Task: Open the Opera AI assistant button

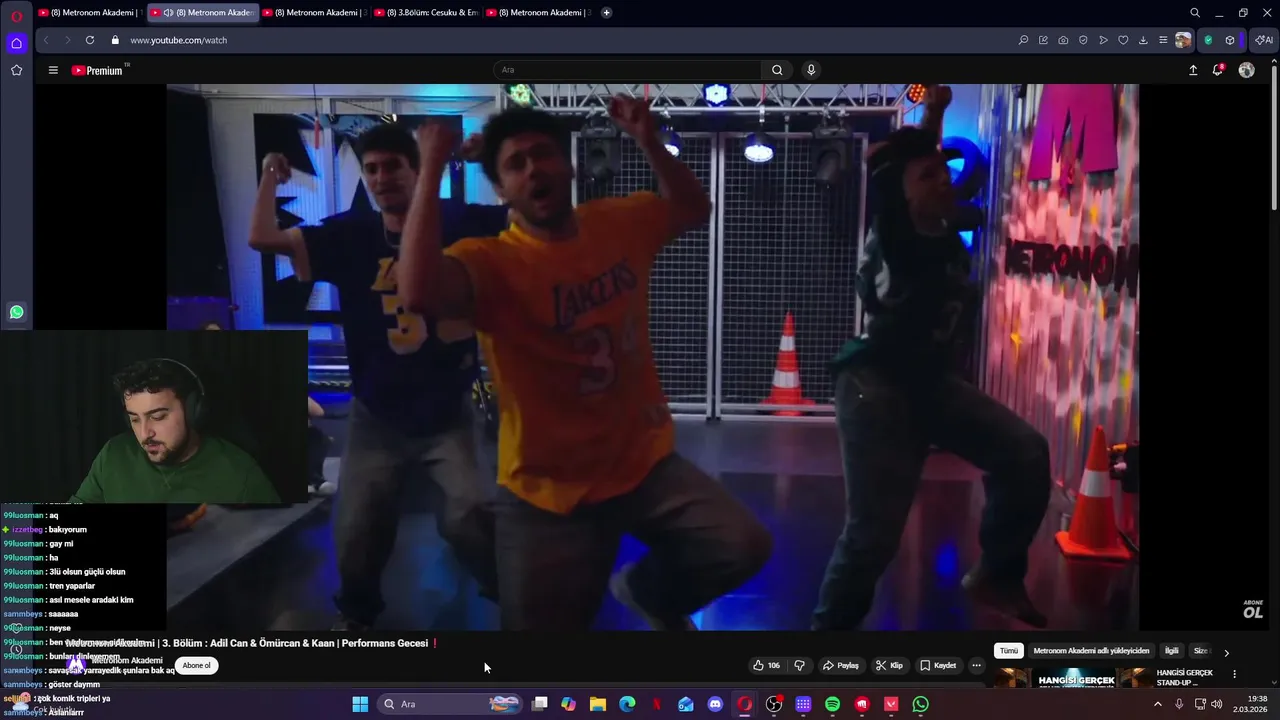Action: pyautogui.click(x=1264, y=40)
